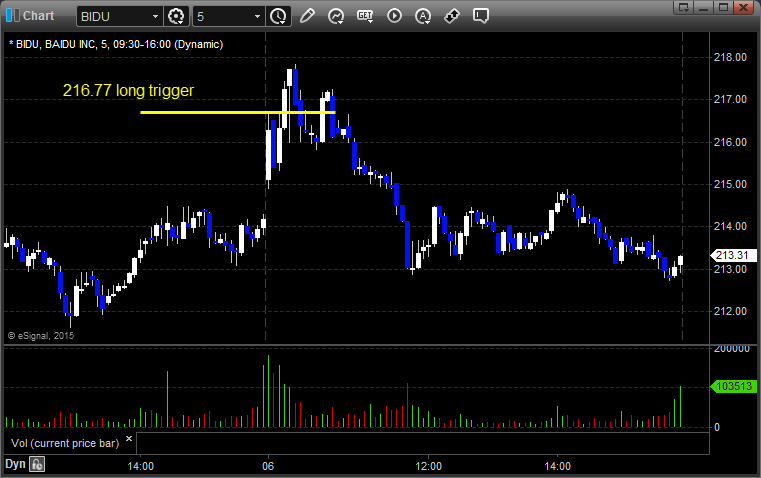
Task: Click the 212.00 price axis label
Action: (730, 311)
